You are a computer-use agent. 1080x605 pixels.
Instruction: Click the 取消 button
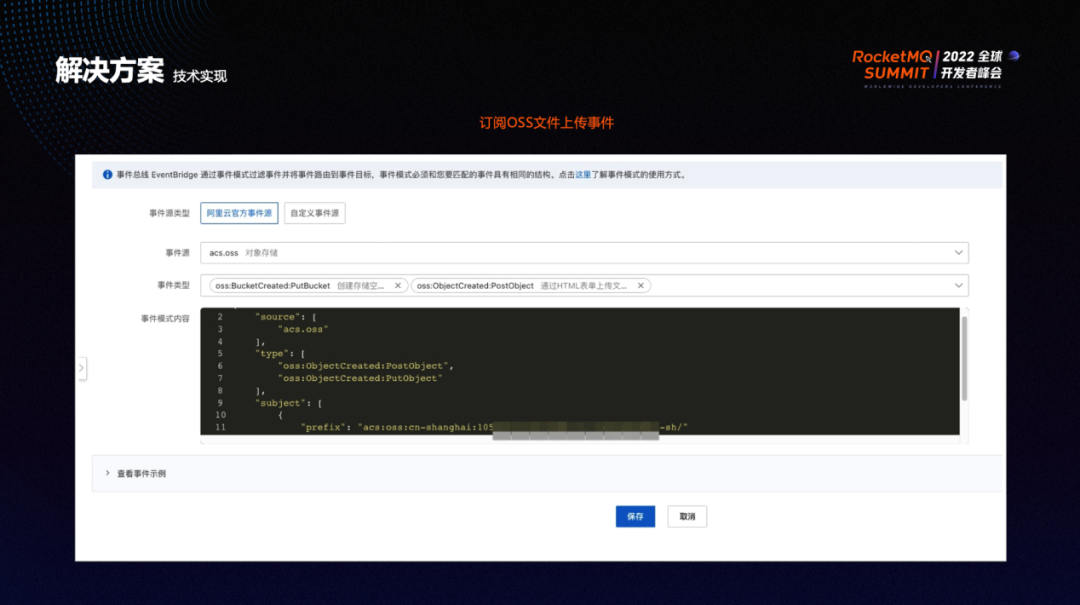coord(687,516)
